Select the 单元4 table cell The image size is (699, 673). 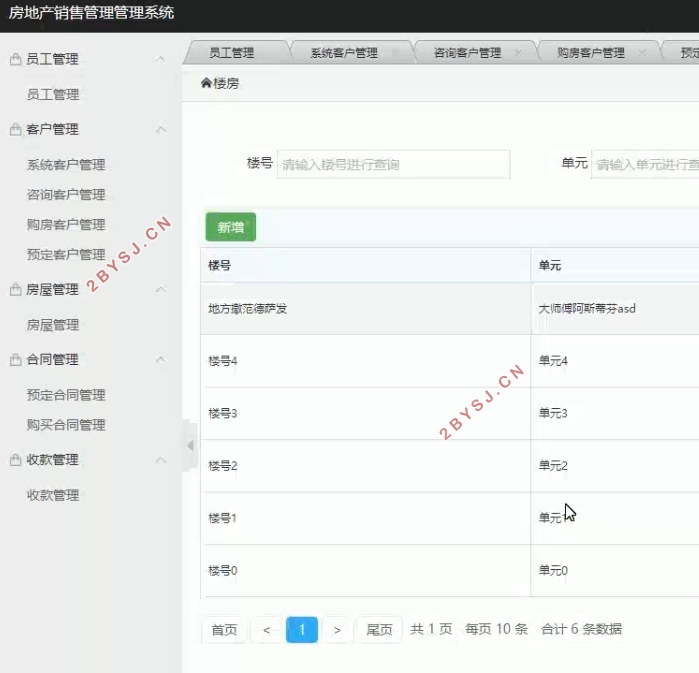(x=615, y=361)
